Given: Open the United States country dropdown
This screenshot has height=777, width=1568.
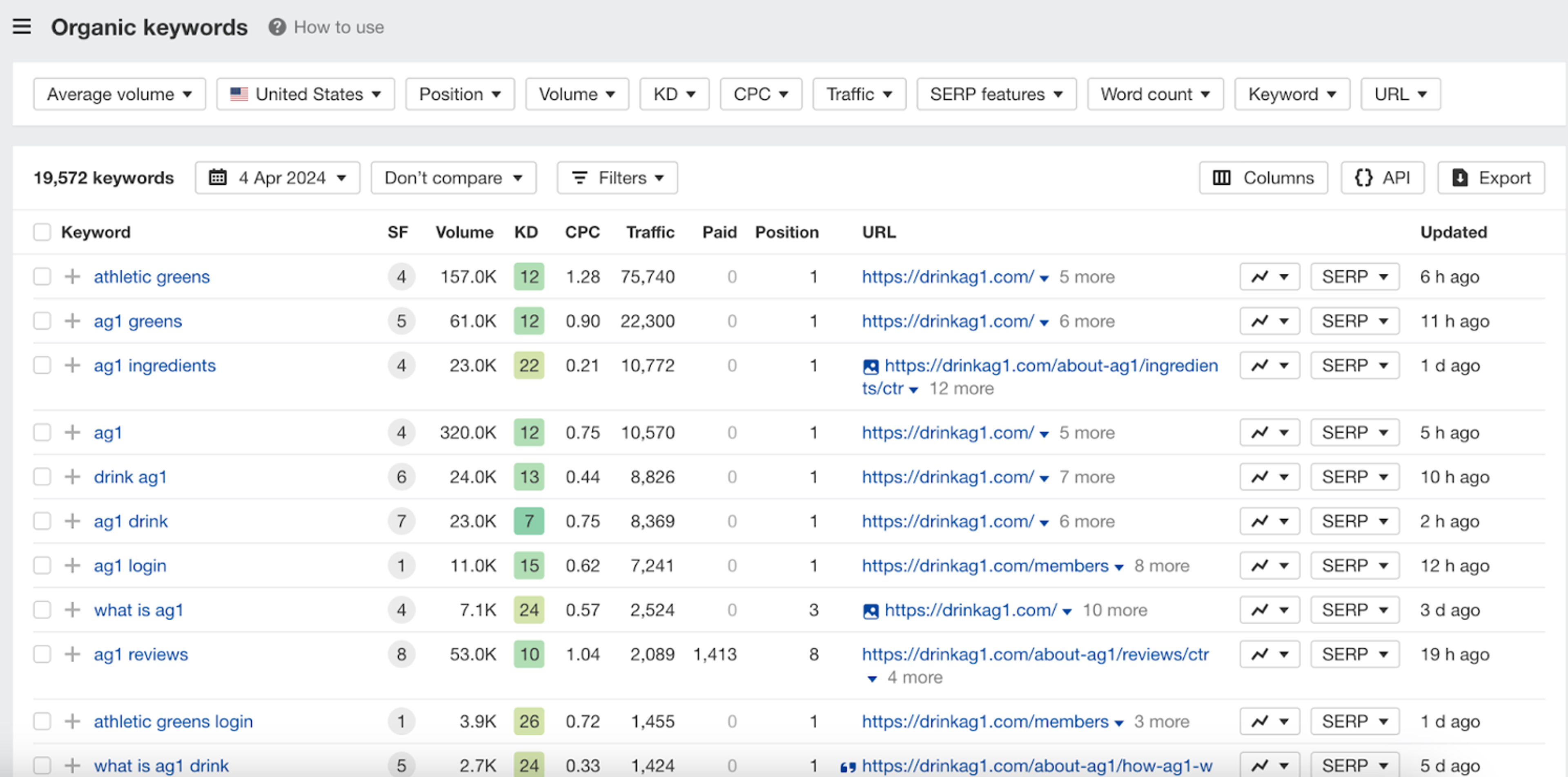Looking at the screenshot, I should (x=305, y=94).
